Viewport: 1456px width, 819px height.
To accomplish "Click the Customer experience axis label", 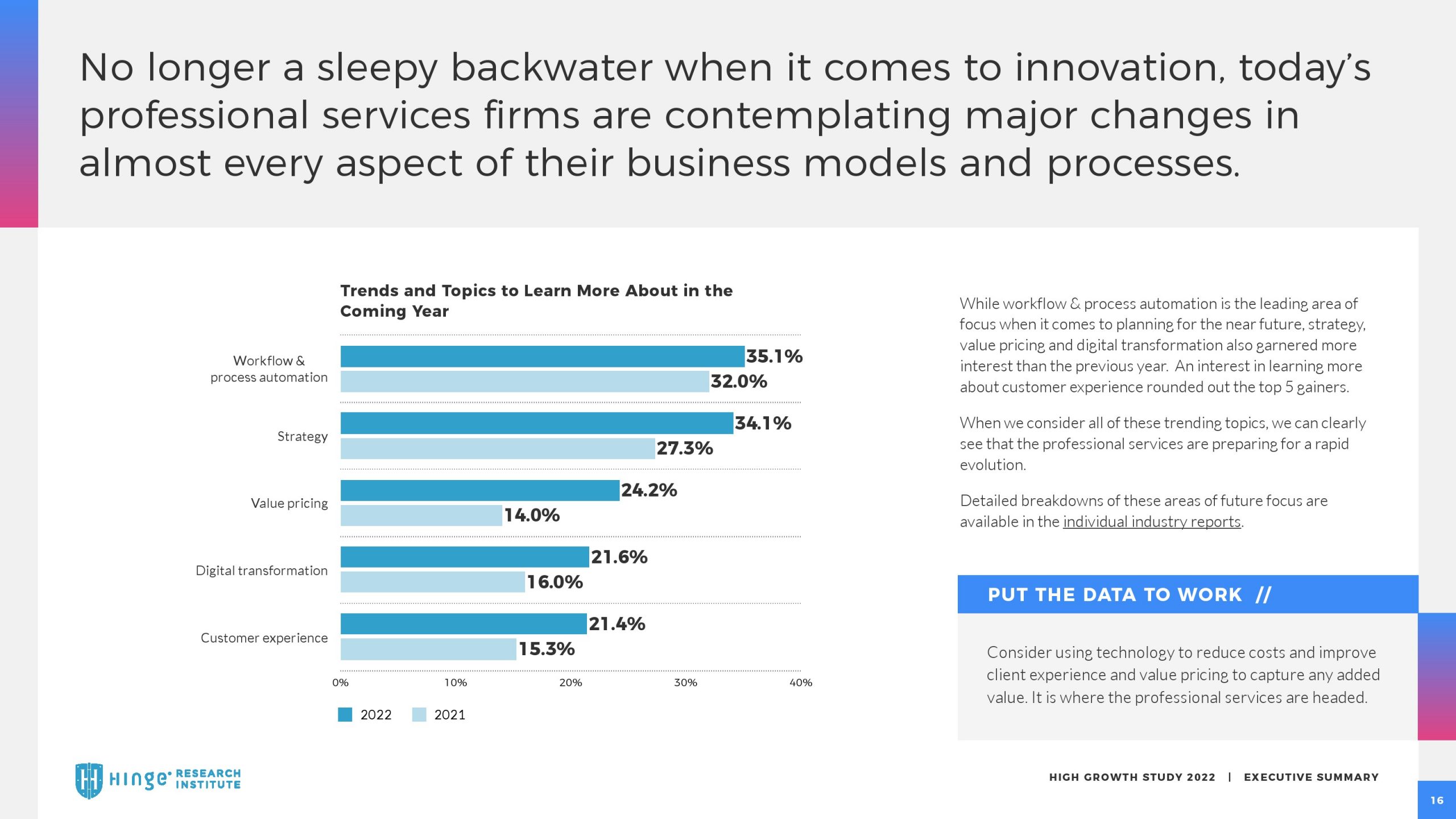I will coord(264,638).
